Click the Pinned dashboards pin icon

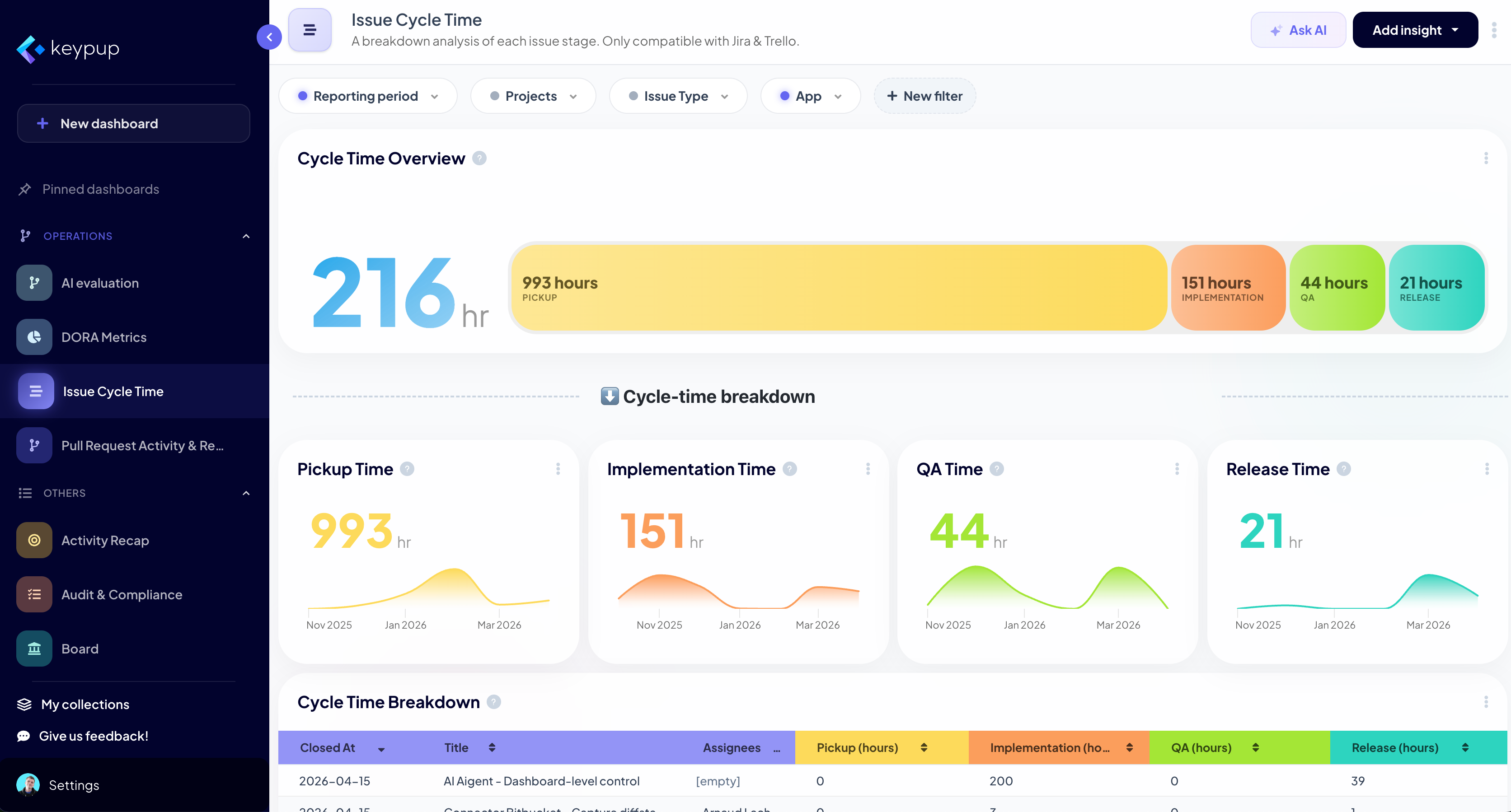pos(25,189)
